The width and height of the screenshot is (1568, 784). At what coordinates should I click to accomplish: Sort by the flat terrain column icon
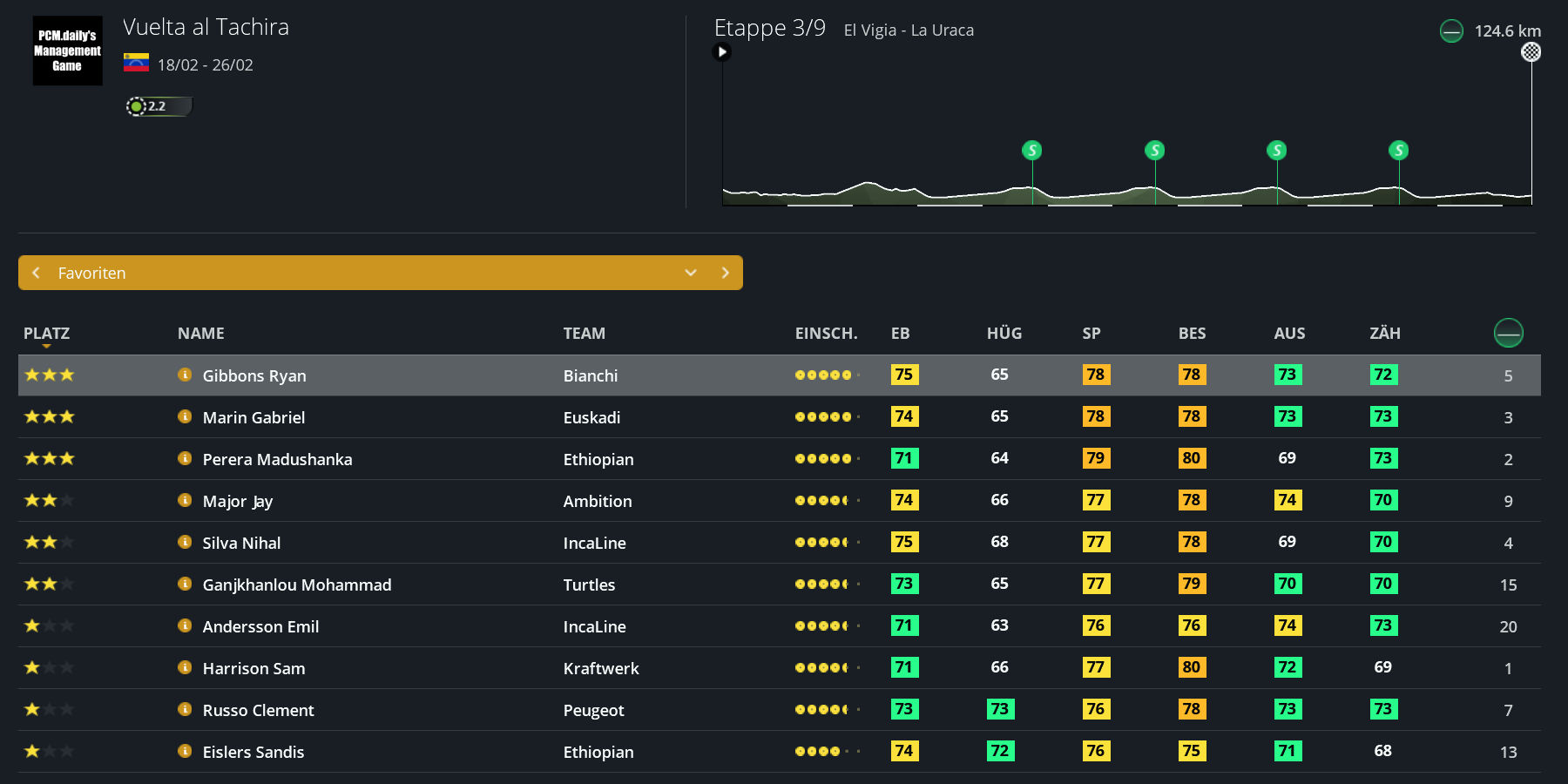[1508, 333]
